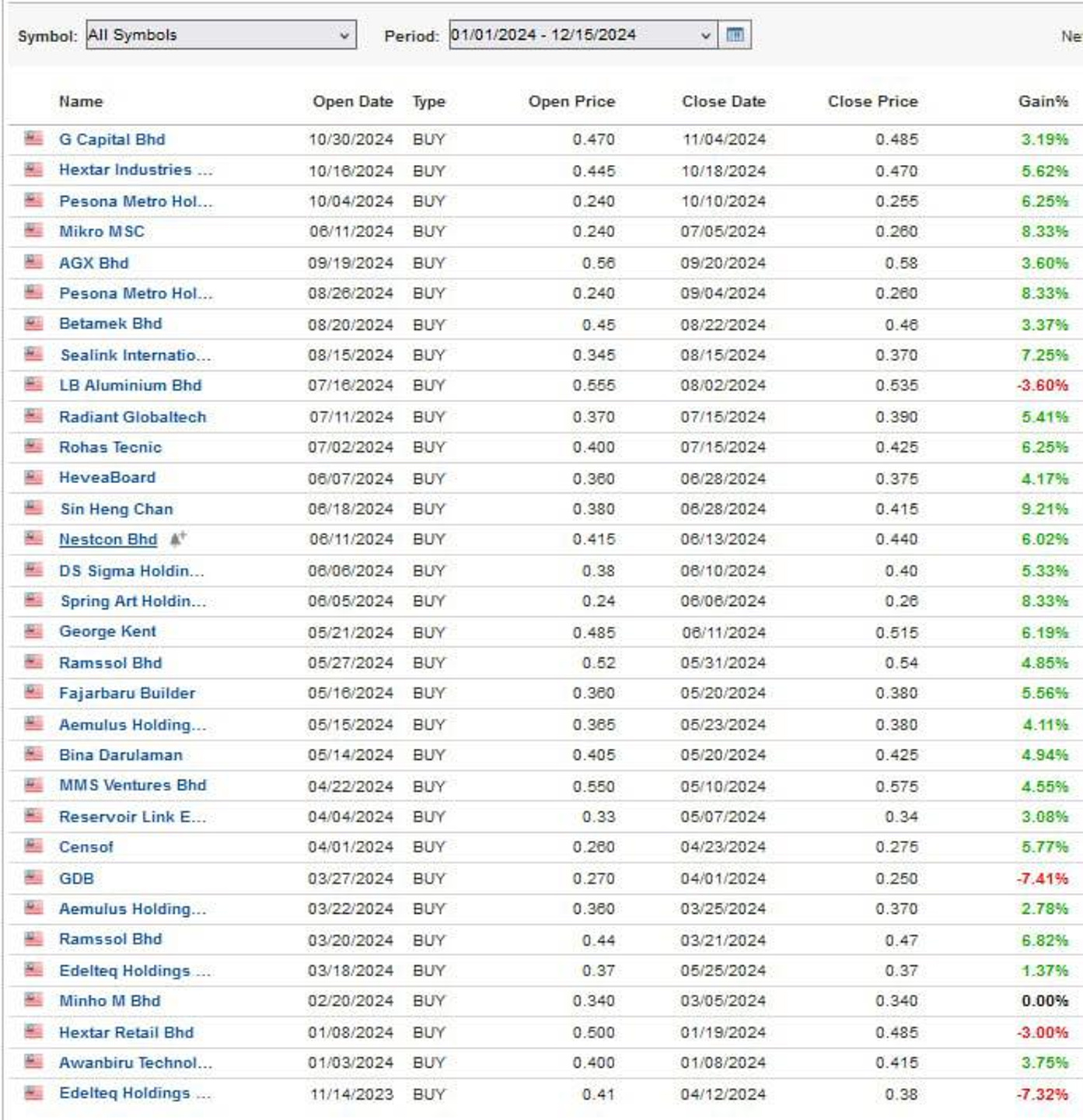Open the G Capital Bhd stock link

tap(112, 139)
